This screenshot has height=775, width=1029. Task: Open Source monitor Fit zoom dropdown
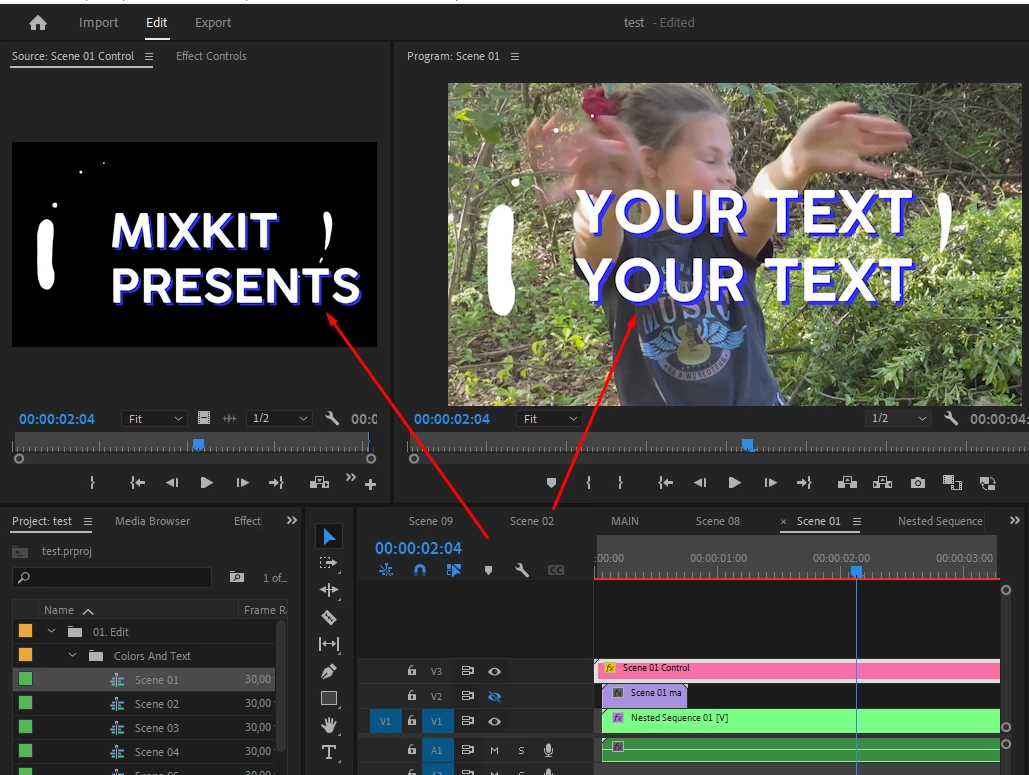tap(154, 419)
